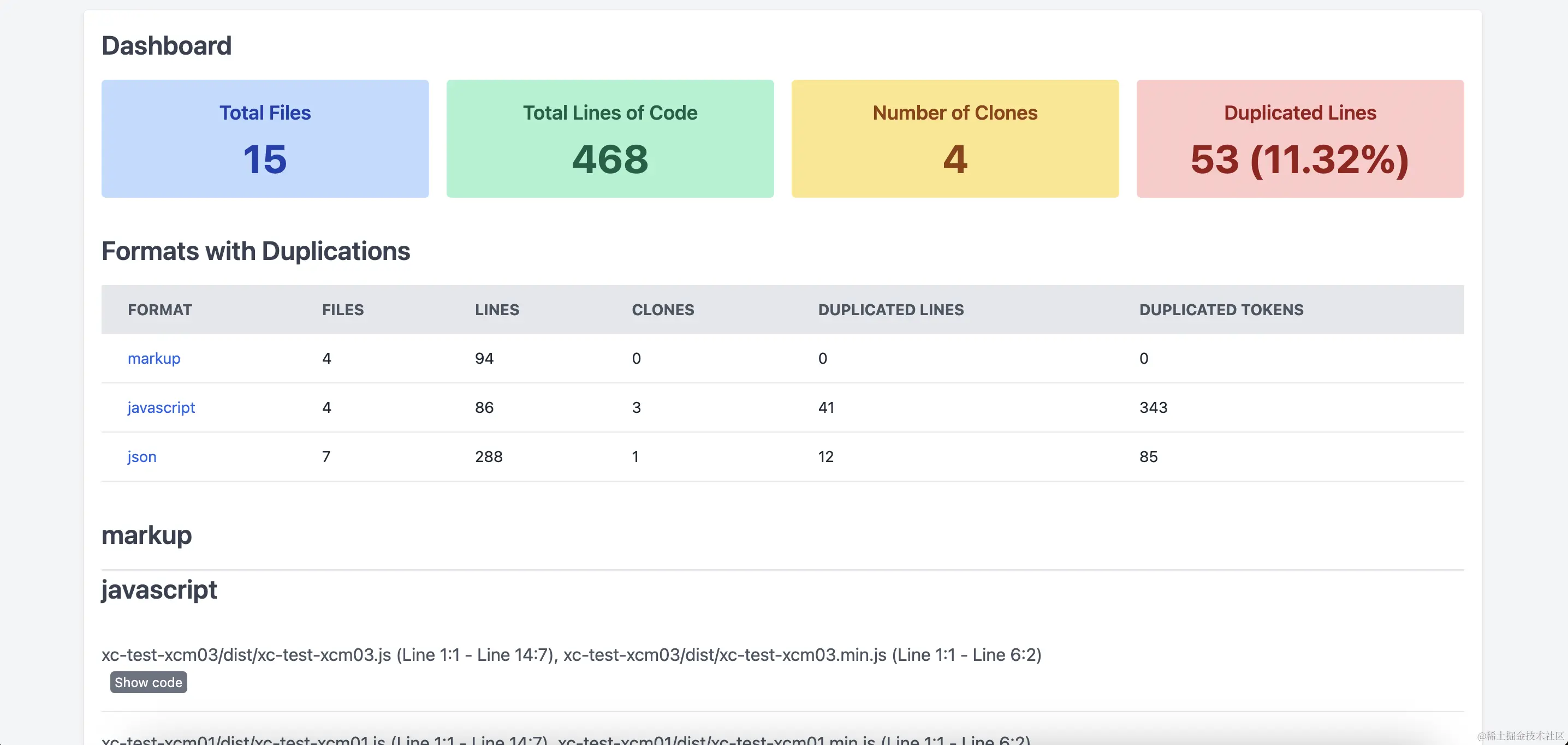This screenshot has height=745, width=1568.
Task: Click the Formats with Duplications heading
Action: [x=256, y=251]
